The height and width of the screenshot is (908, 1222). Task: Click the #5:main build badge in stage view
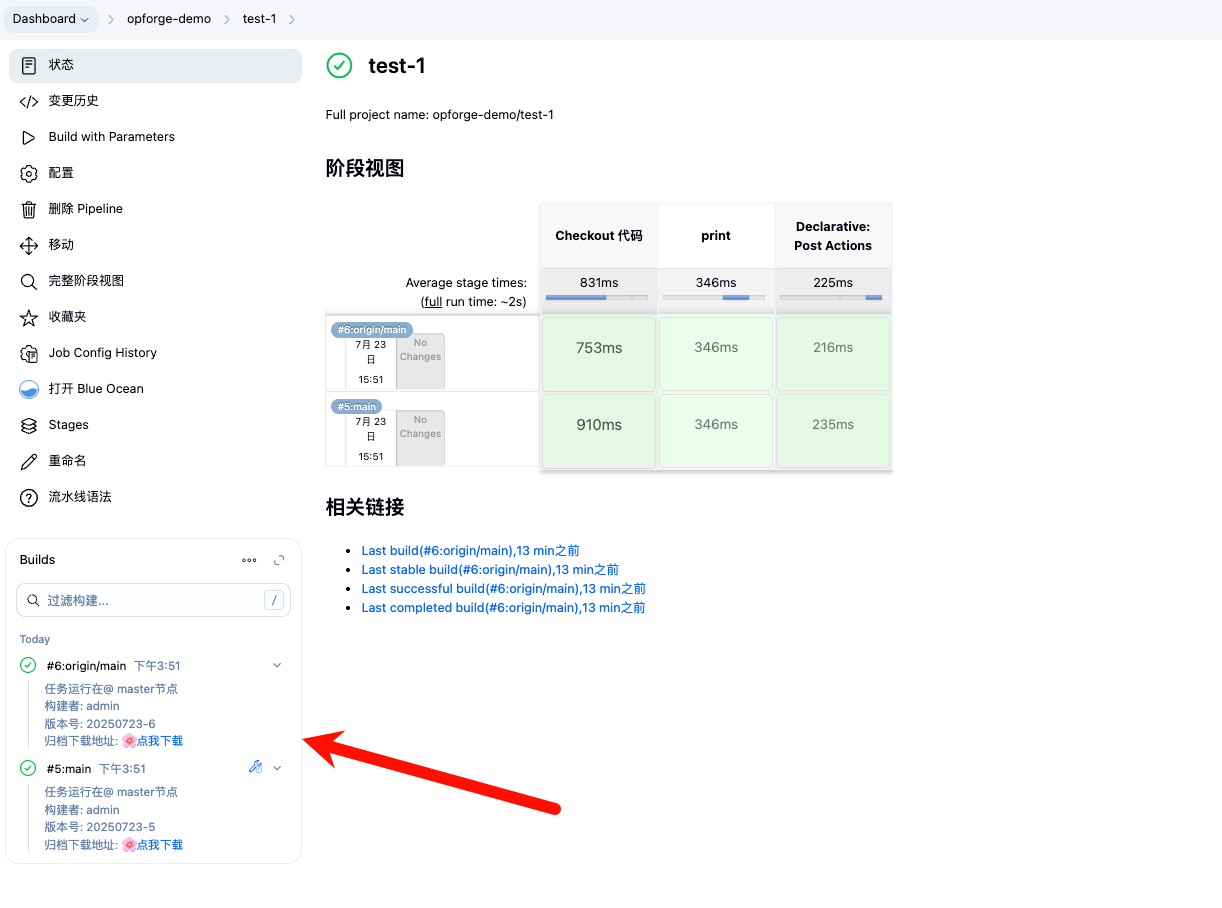pyautogui.click(x=356, y=407)
